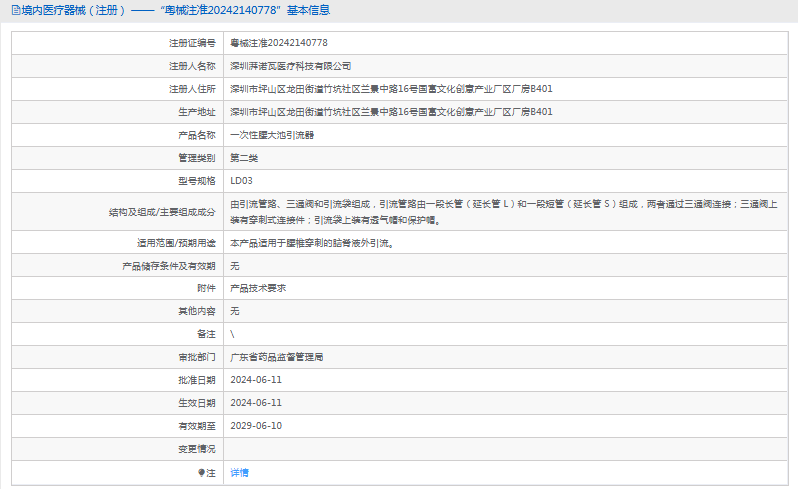Screen dimensions: 798x489
Task: Select approving department 广东省药品监督管理局
Action: point(276,358)
